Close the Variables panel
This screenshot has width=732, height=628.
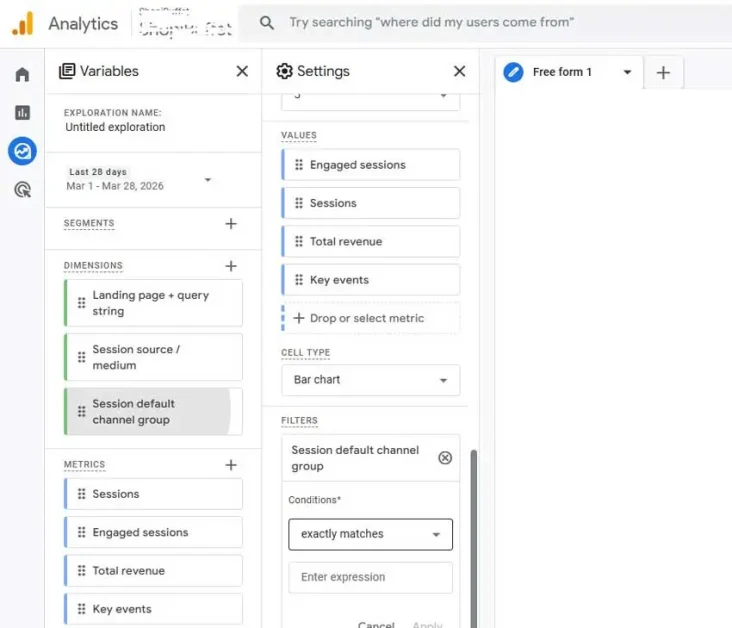click(x=242, y=71)
